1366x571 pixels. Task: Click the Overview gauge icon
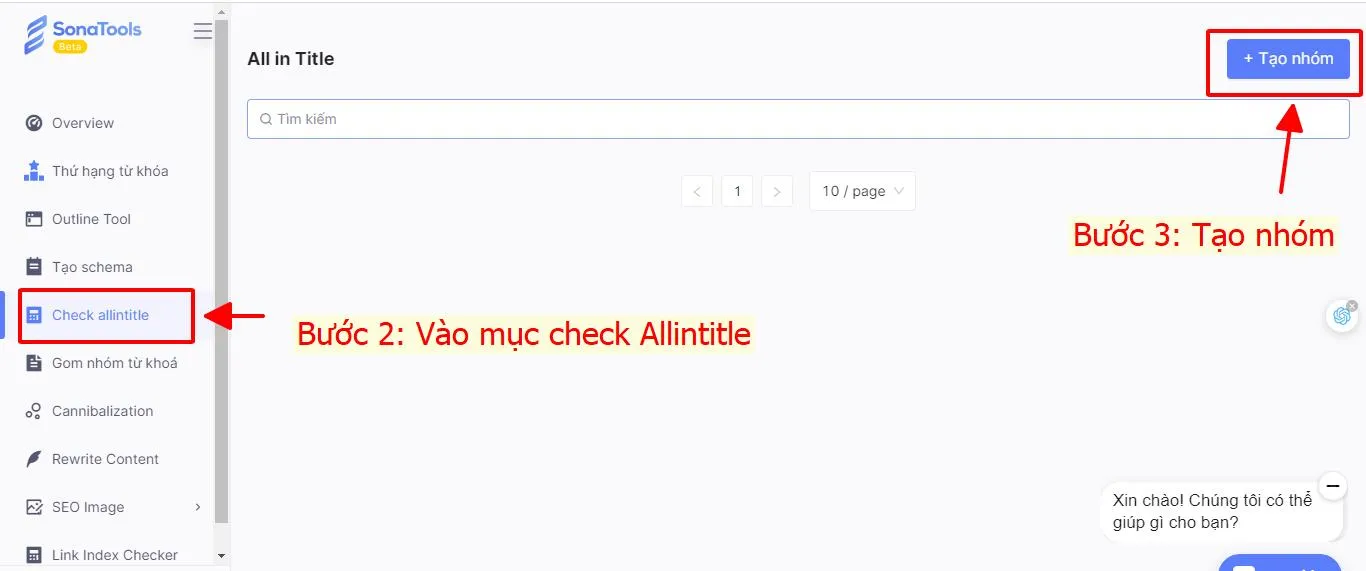pyautogui.click(x=34, y=123)
